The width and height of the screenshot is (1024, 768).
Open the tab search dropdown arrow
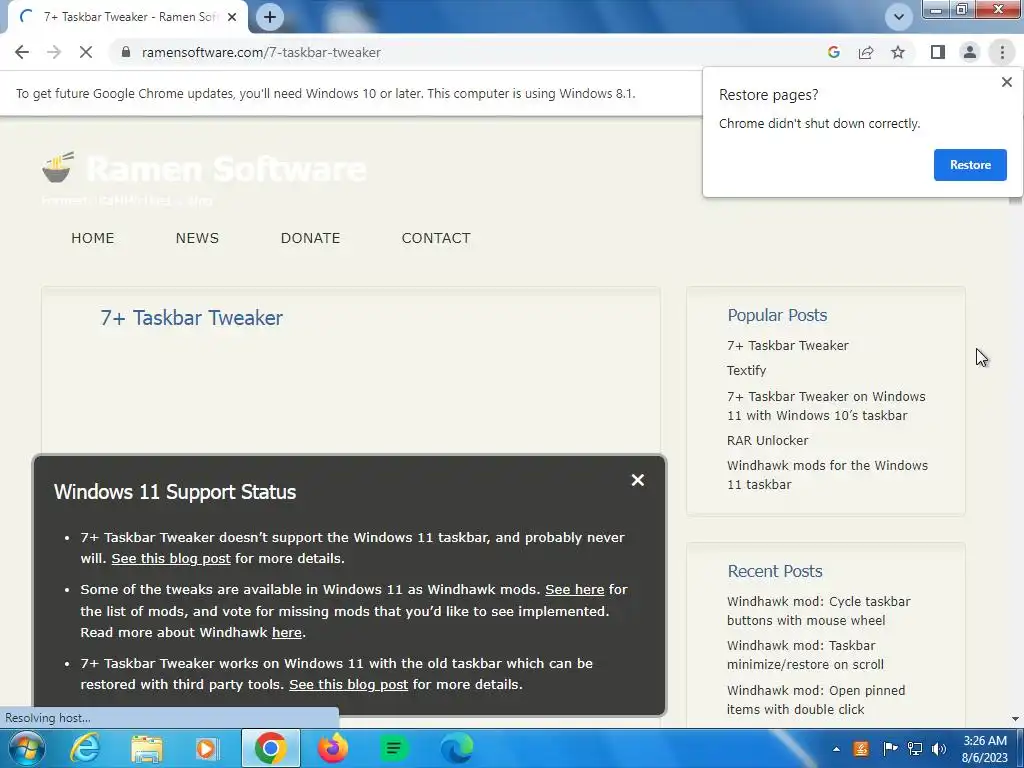tap(899, 17)
